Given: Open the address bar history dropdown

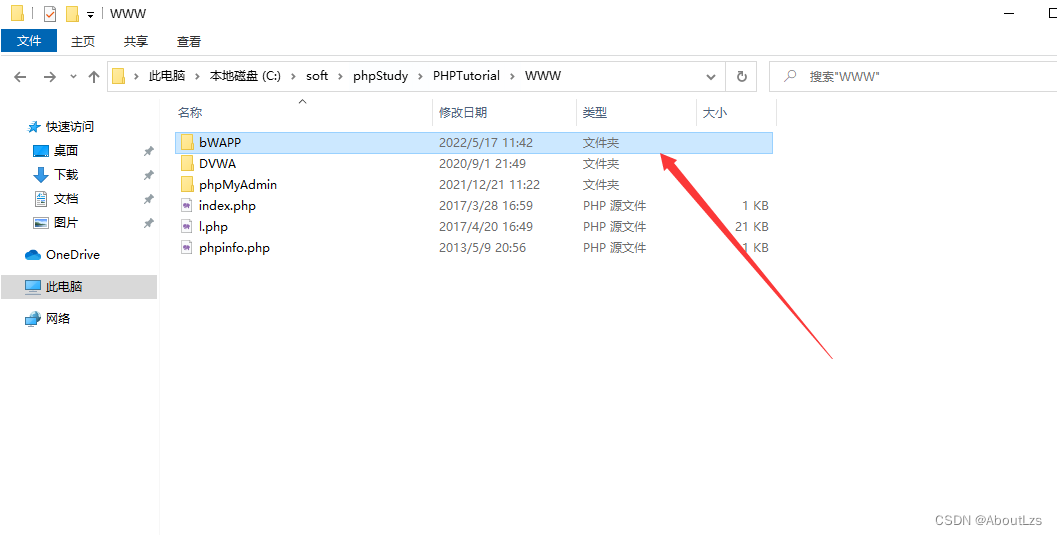Looking at the screenshot, I should (711, 77).
